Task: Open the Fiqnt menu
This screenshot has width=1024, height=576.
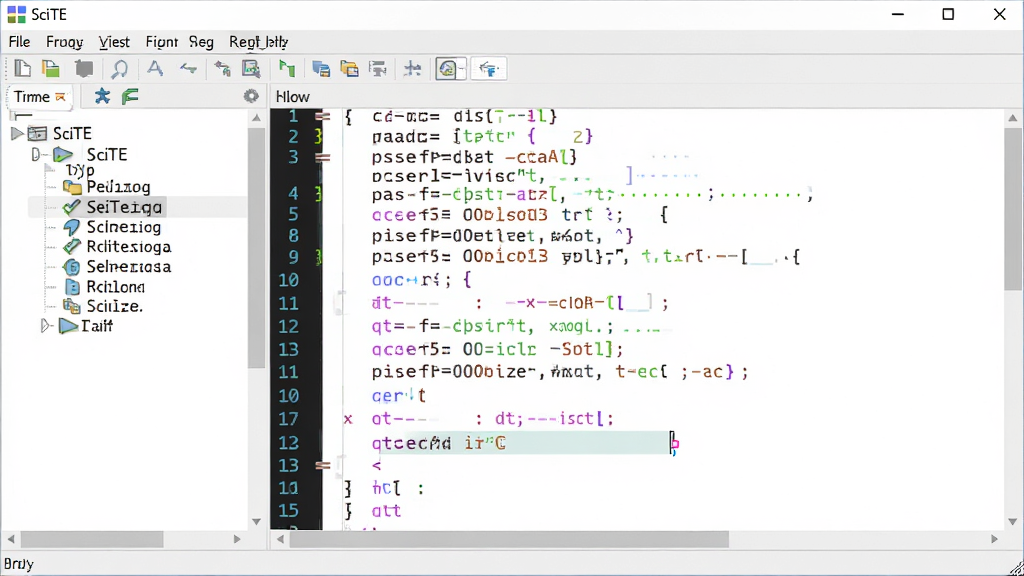Action: click(161, 42)
